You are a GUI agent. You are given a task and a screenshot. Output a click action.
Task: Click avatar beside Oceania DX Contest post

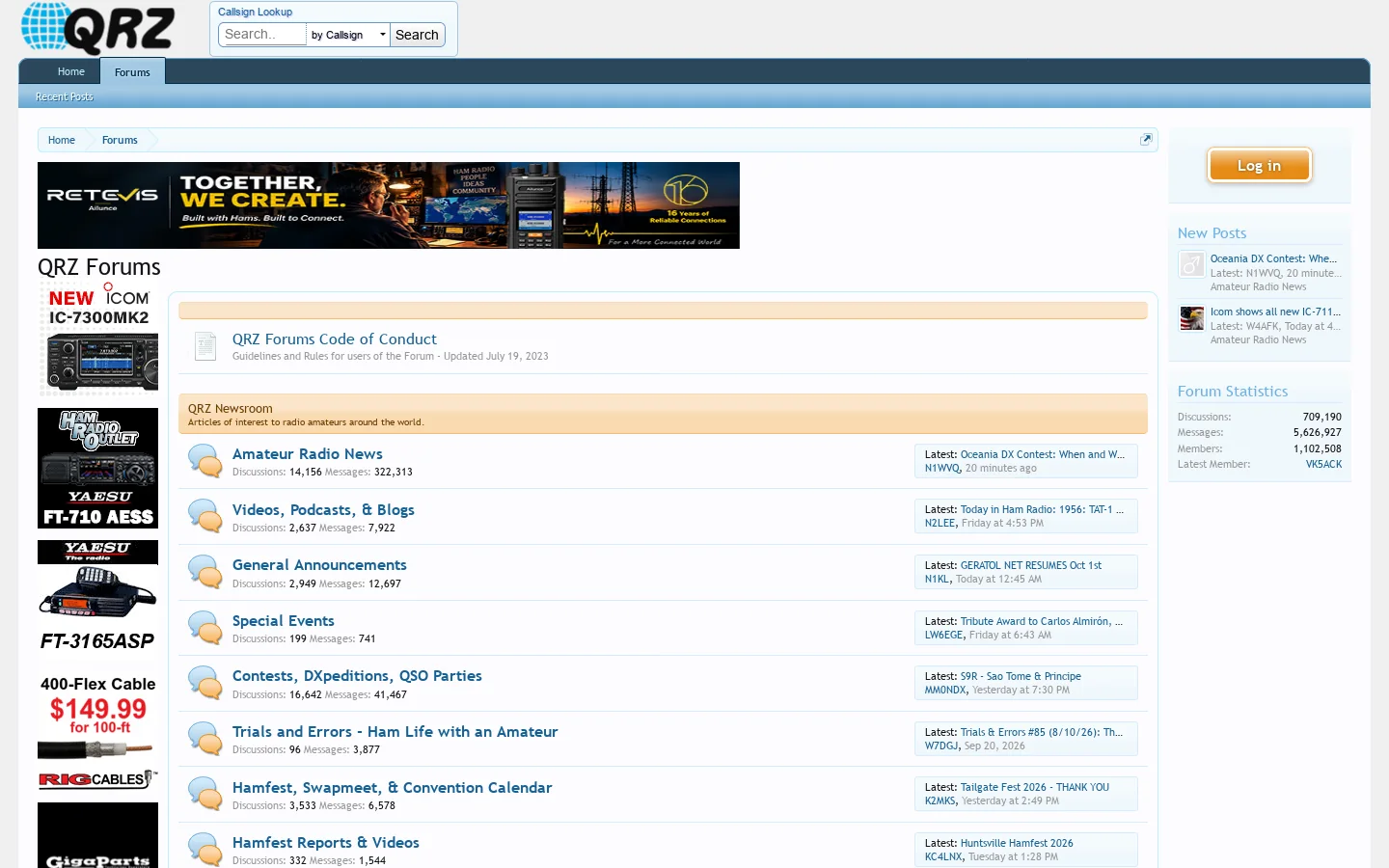pyautogui.click(x=1192, y=264)
